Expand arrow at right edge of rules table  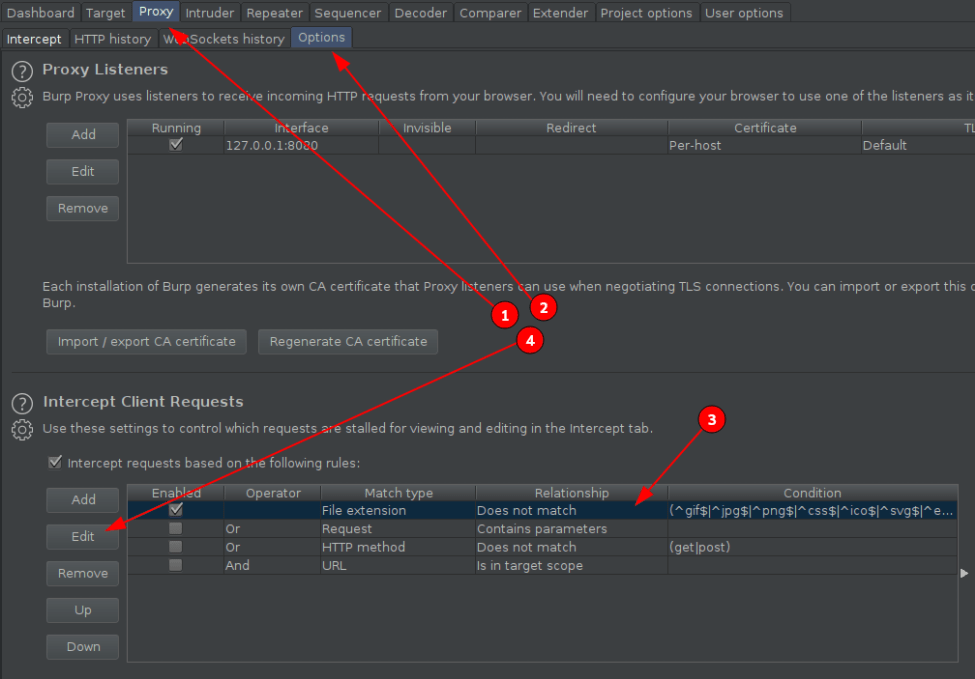(x=964, y=573)
